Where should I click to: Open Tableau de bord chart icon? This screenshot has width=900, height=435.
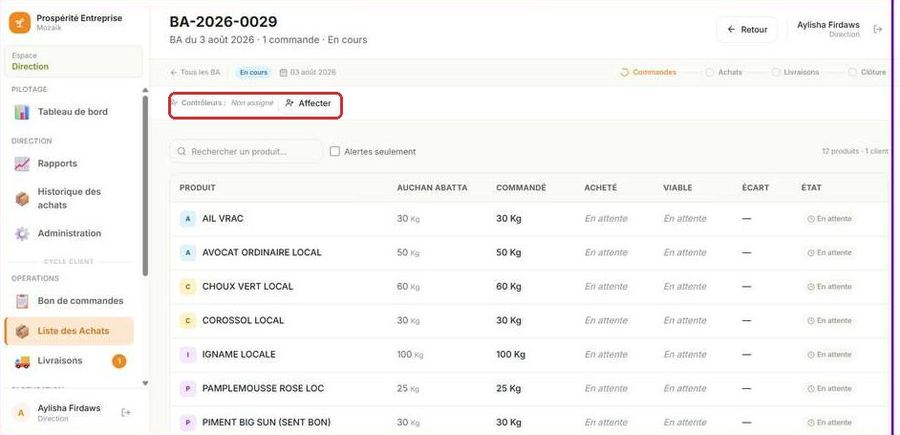coord(22,112)
